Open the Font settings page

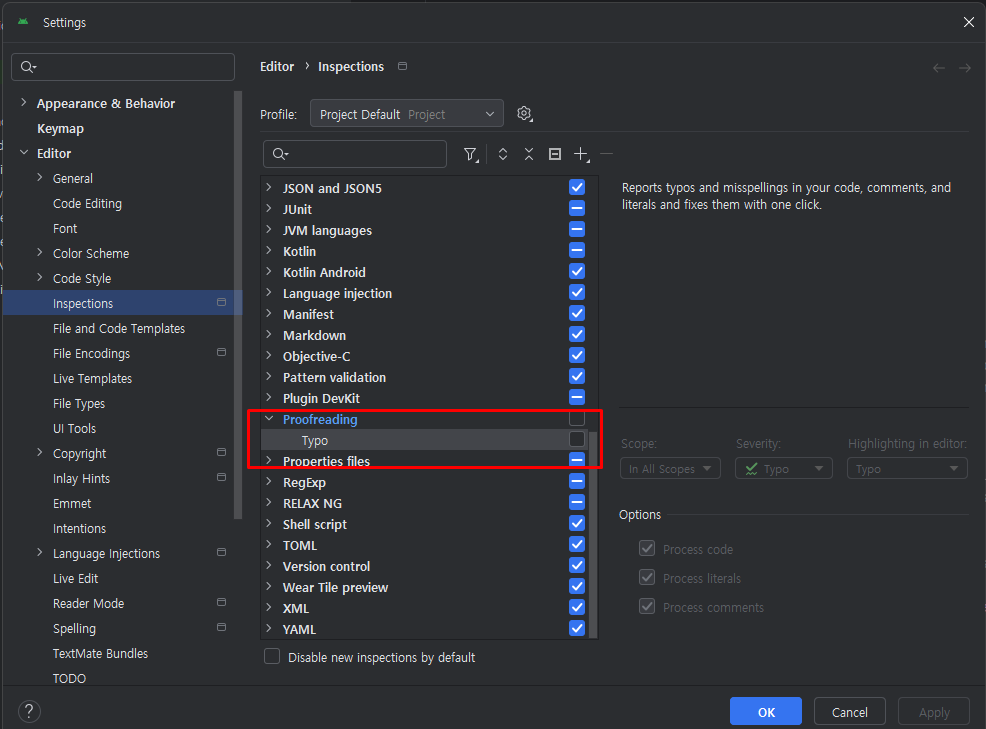point(65,228)
